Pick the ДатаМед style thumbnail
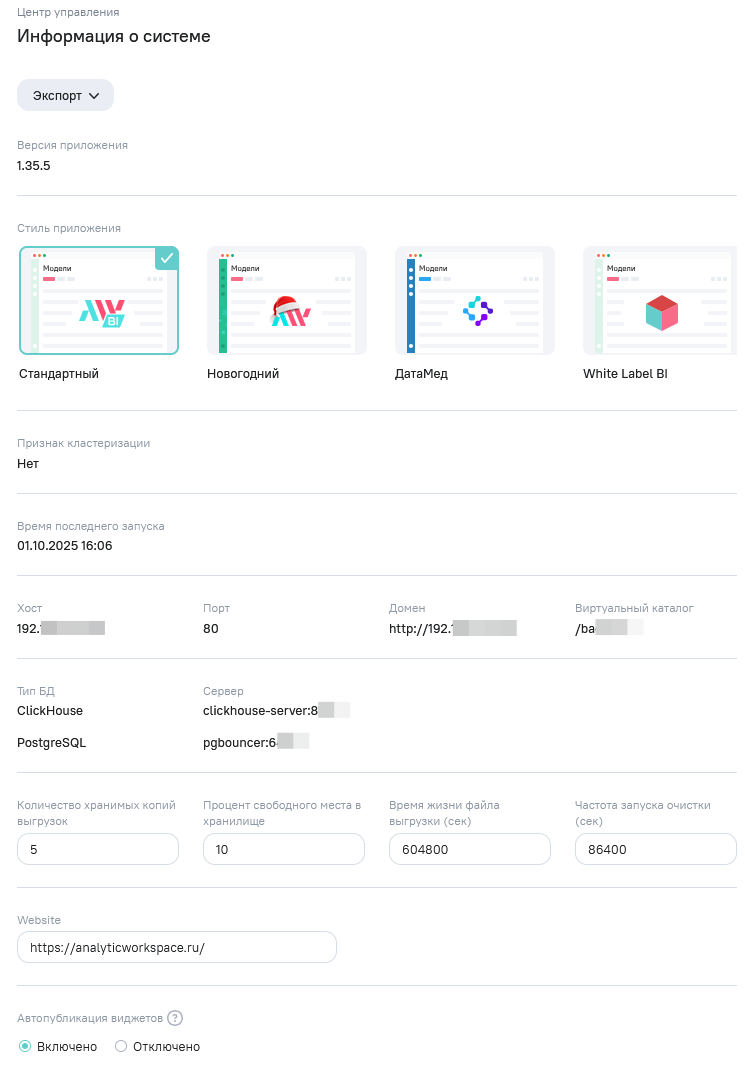This screenshot has height=1066, width=745. click(475, 300)
